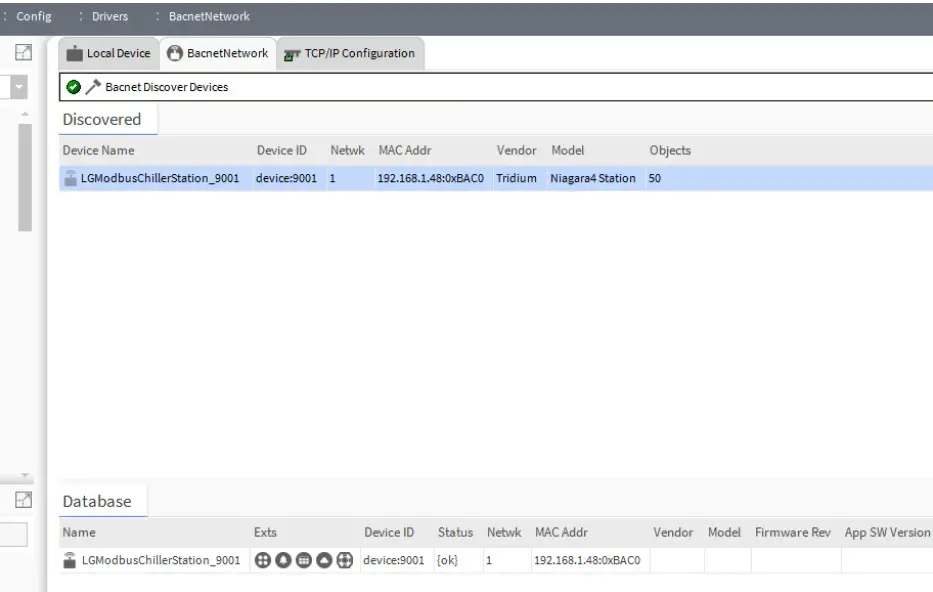Image resolution: width=933 pixels, height=592 pixels.
Task: Sort Database by Name column
Action: click(x=79, y=533)
